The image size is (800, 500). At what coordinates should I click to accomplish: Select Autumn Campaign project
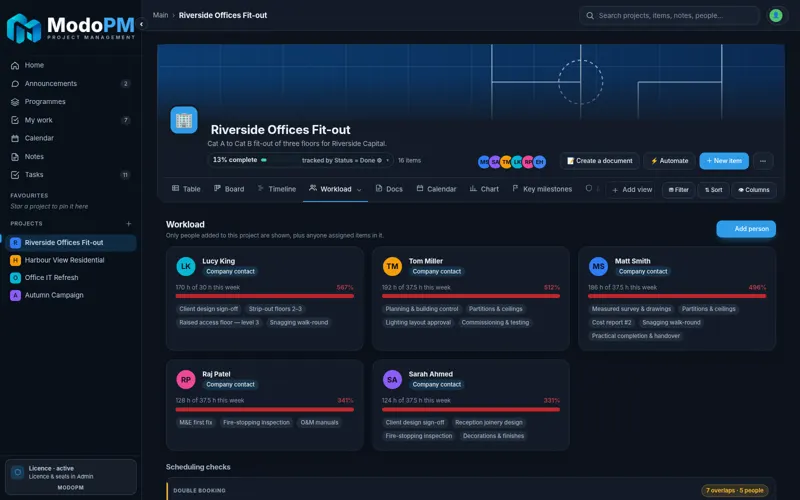point(70,295)
